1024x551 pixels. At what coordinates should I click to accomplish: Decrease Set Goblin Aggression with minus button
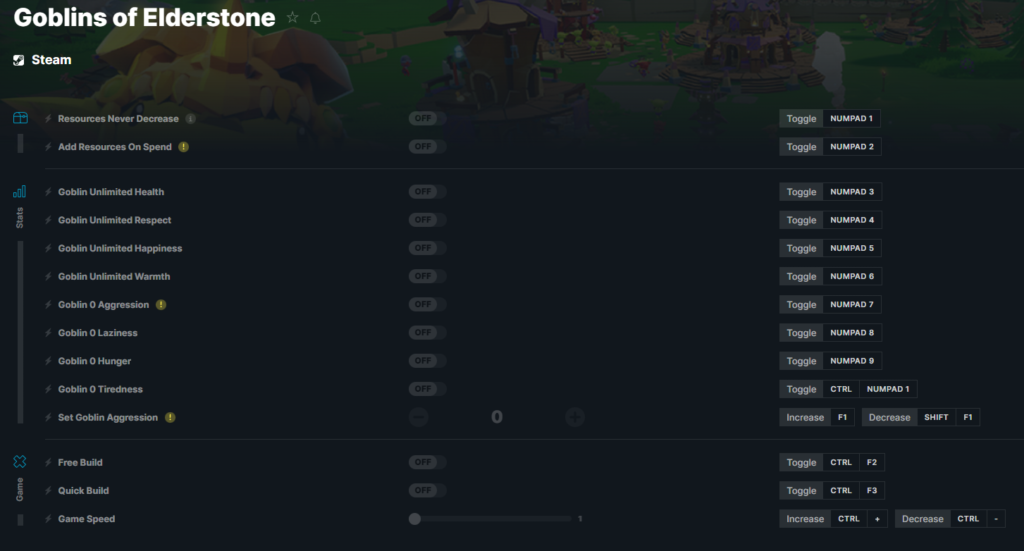pyautogui.click(x=419, y=417)
